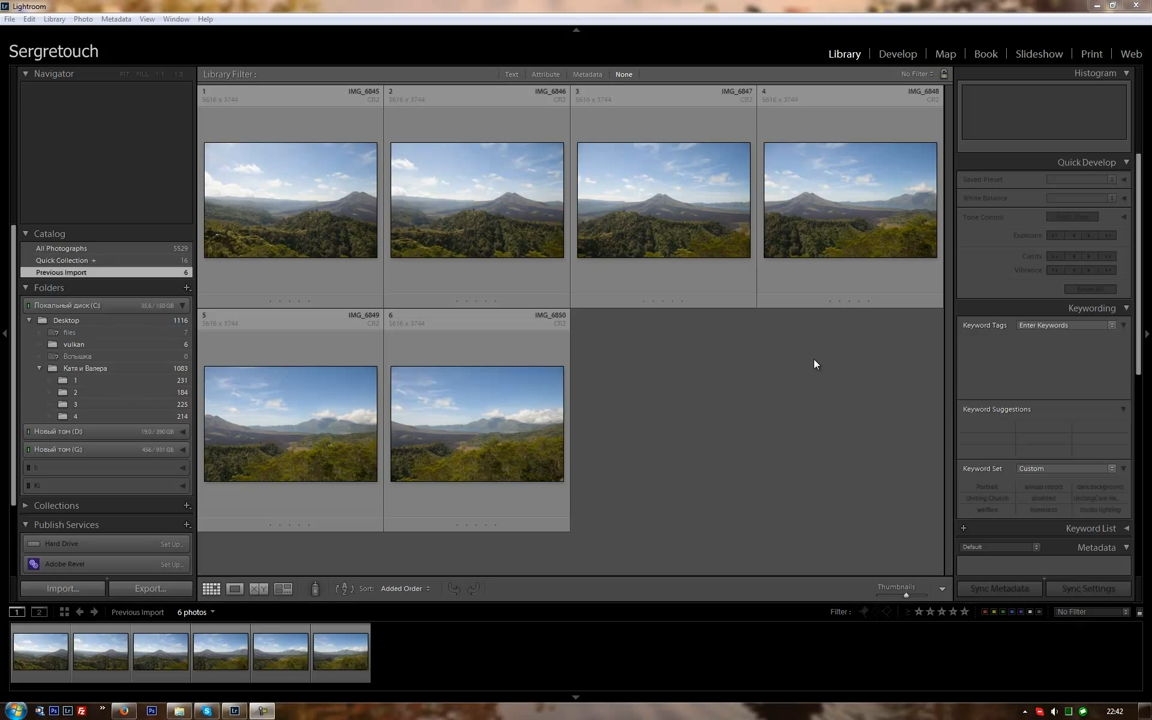Collapse the 'Катя и Валера' folder tree

pos(40,368)
